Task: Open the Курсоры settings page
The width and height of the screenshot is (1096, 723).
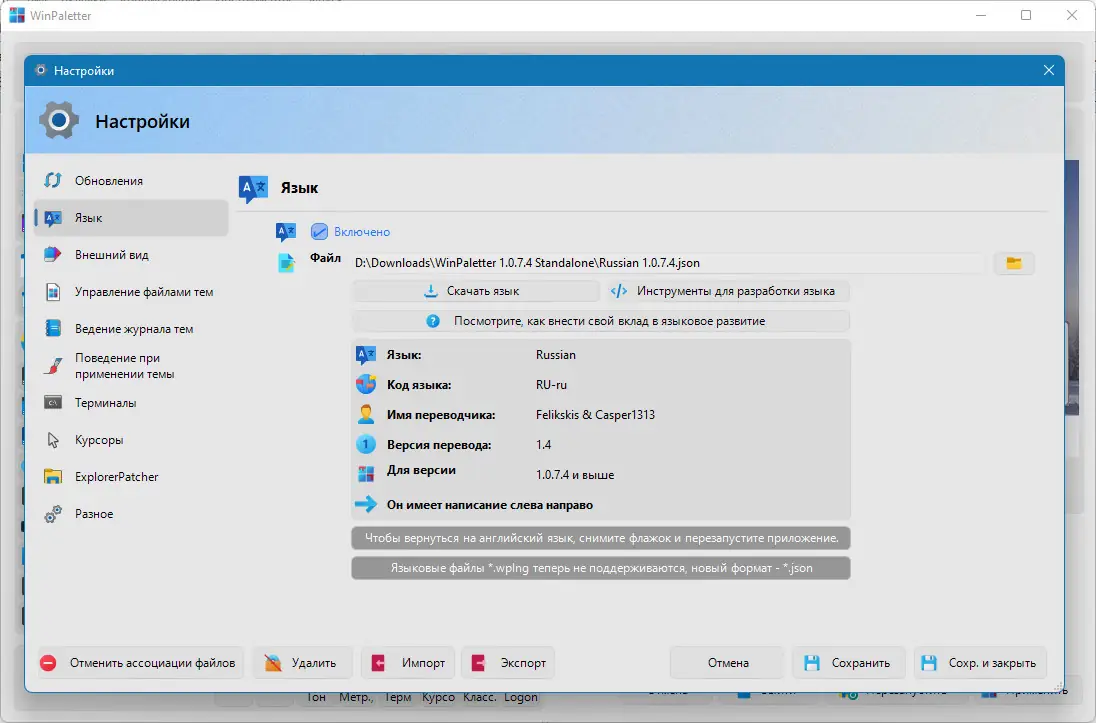Action: 131,440
